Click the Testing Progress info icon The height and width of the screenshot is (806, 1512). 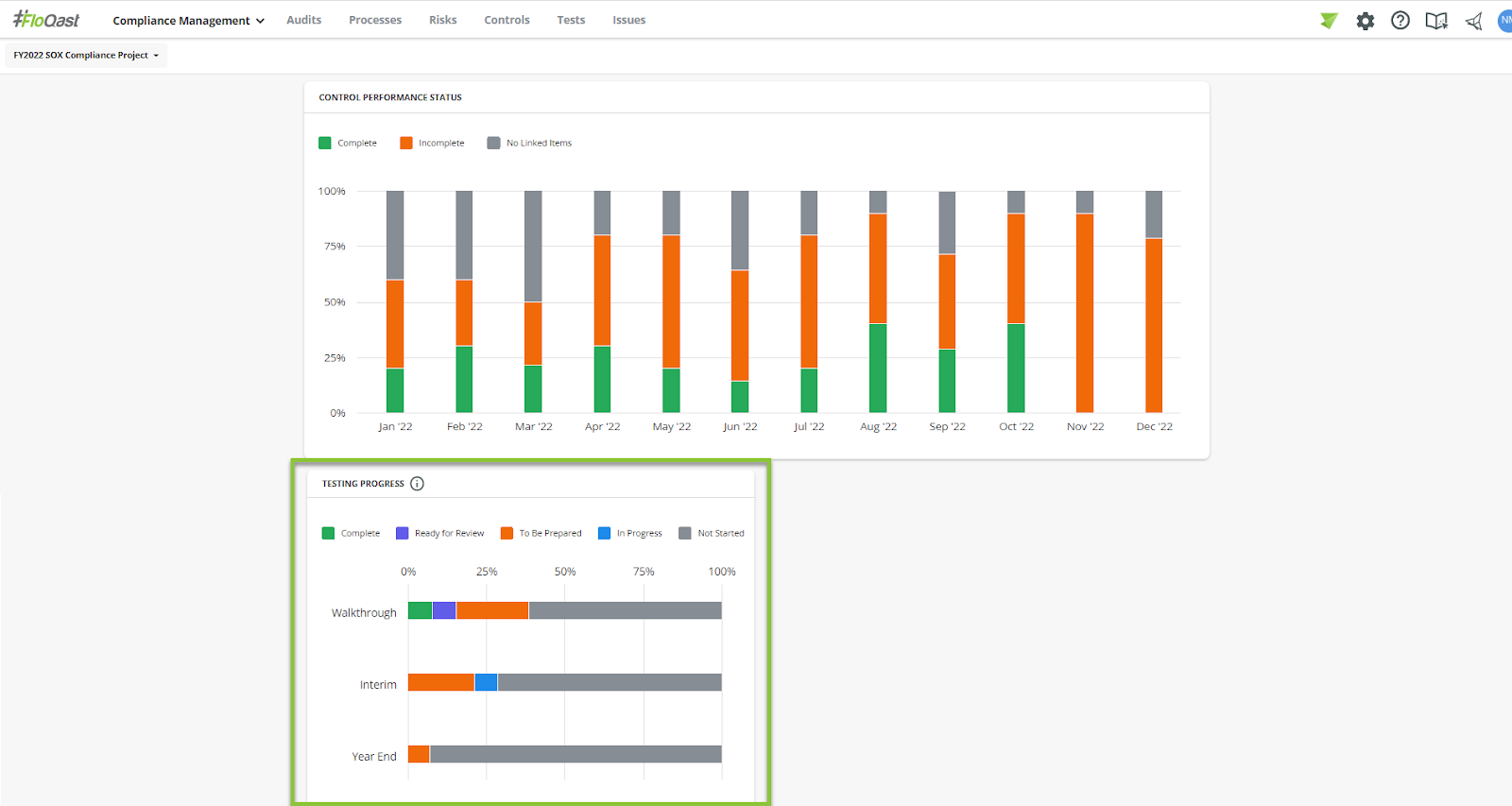[x=417, y=484]
